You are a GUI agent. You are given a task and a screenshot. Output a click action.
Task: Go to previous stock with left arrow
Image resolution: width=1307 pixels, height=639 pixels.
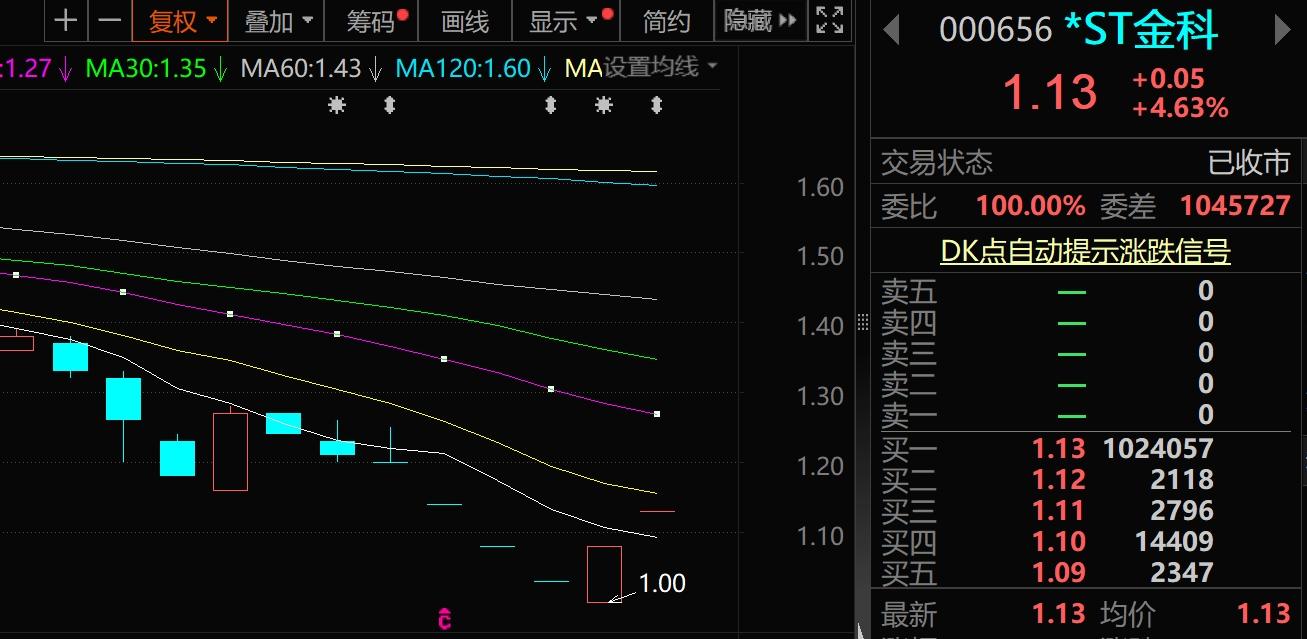click(x=892, y=30)
